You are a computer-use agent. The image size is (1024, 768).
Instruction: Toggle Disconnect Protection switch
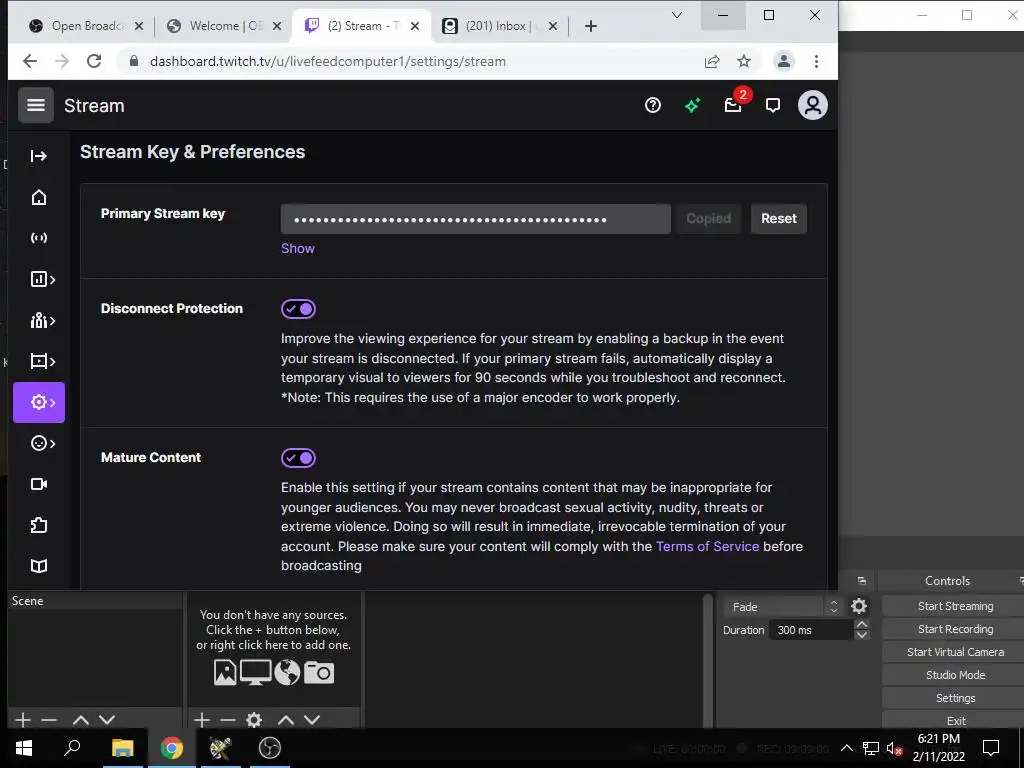pos(298,309)
